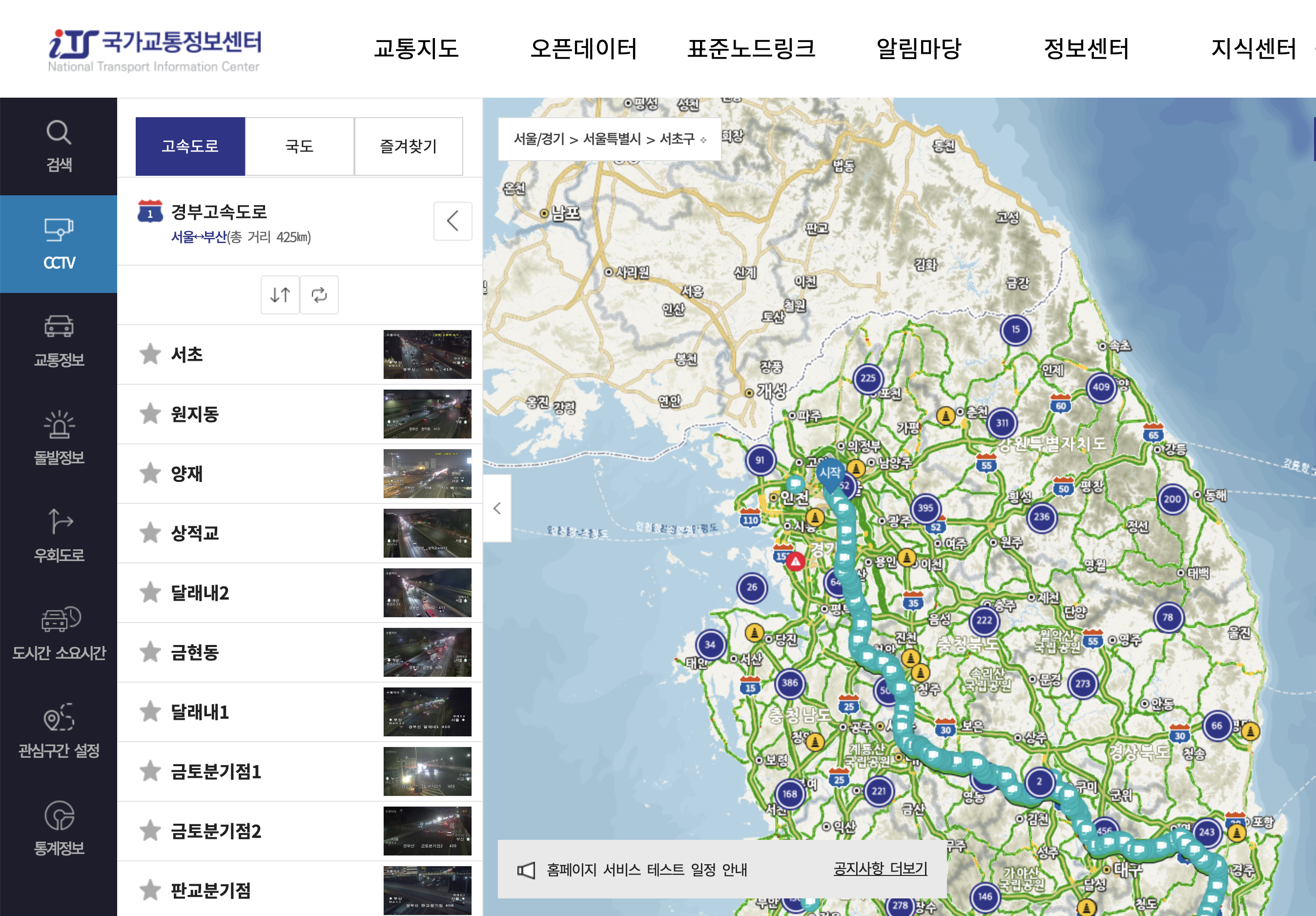Open the 오픈데이터 top menu

click(583, 48)
